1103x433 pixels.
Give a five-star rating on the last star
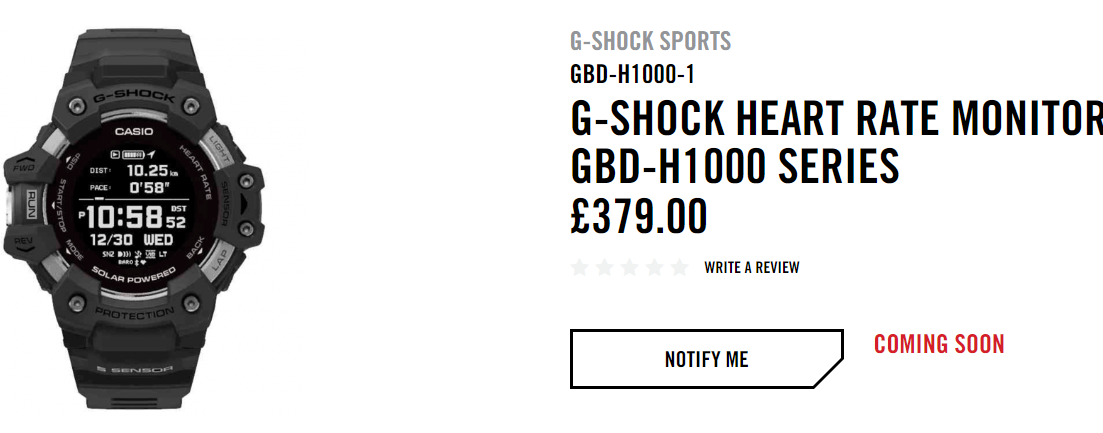680,267
